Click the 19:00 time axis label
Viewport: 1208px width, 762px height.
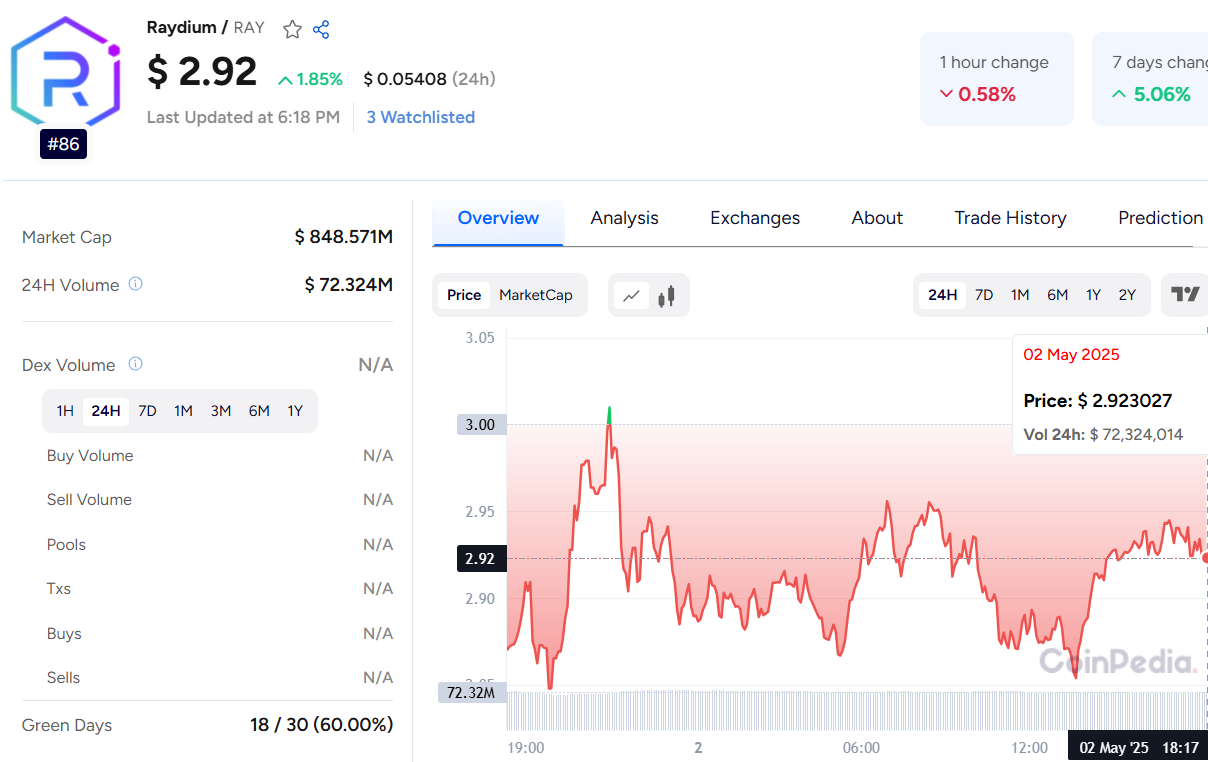click(526, 748)
